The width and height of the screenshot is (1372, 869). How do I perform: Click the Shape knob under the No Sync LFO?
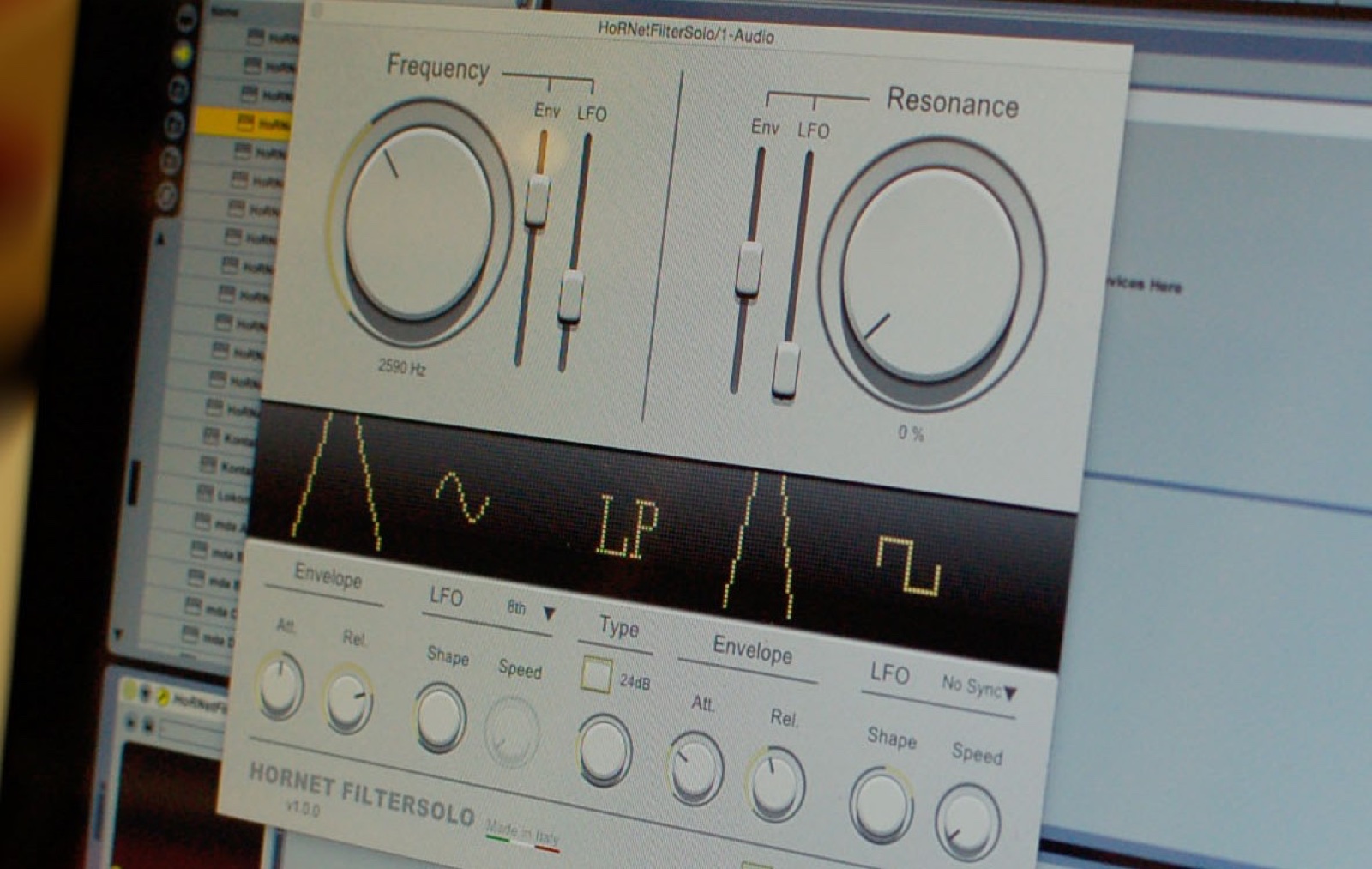tap(882, 806)
